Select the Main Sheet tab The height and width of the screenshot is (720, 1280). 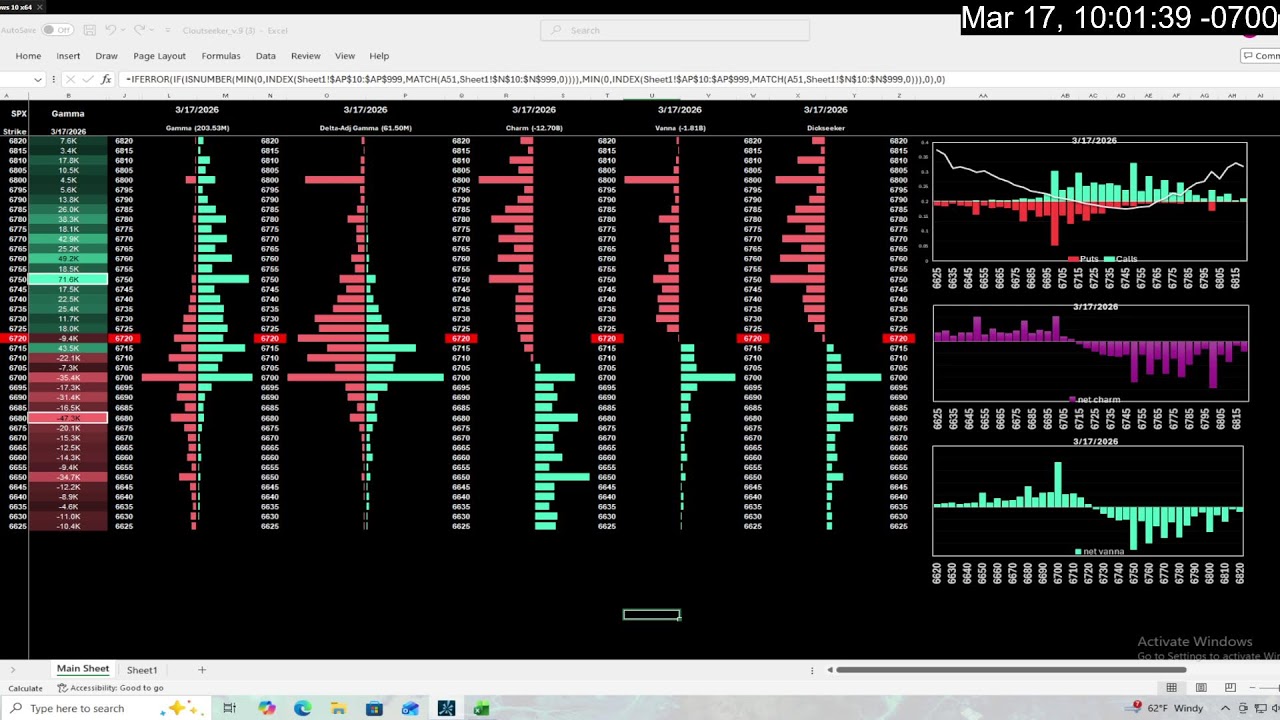[83, 669]
